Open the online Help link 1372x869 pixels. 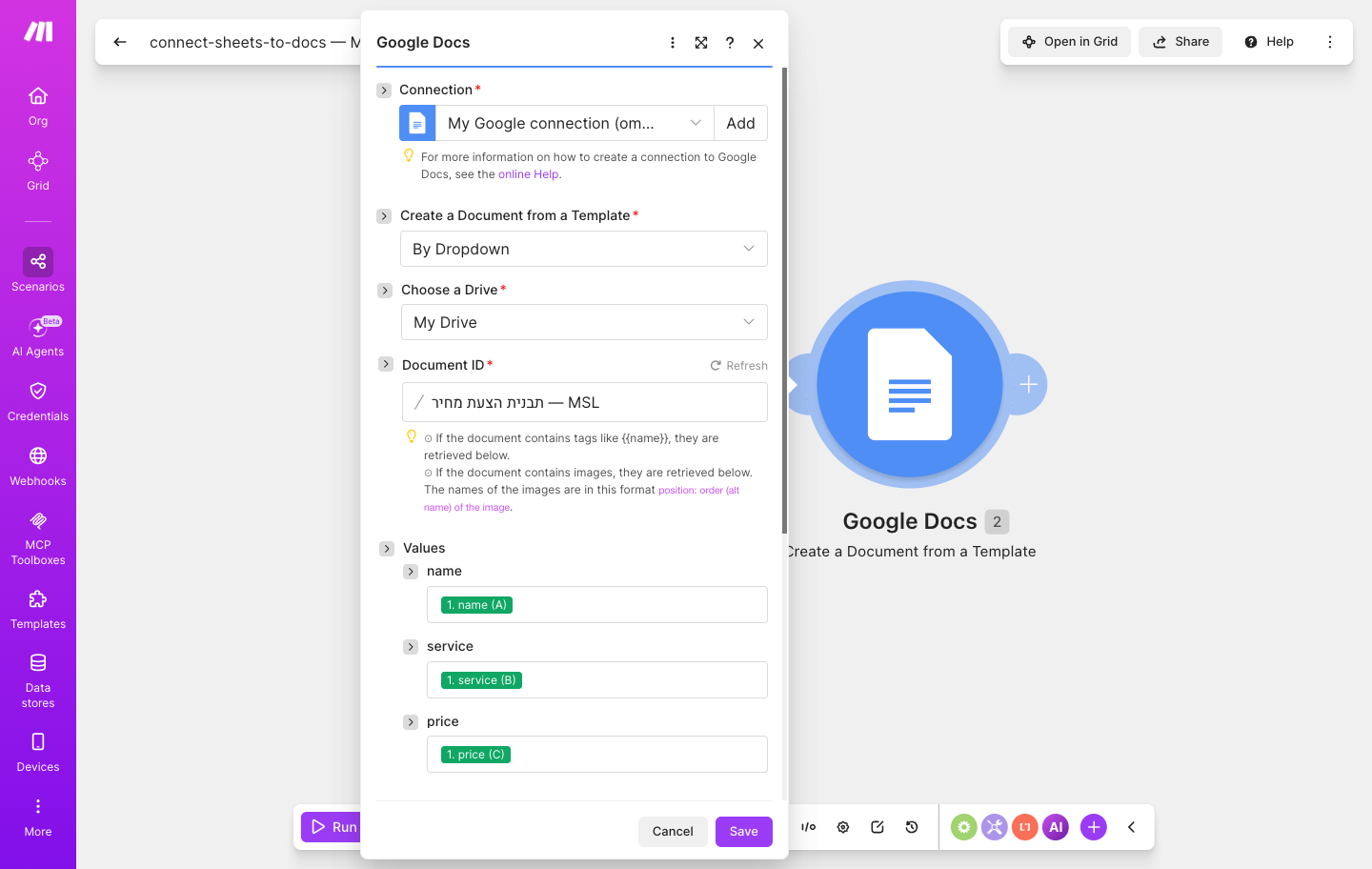tap(529, 174)
